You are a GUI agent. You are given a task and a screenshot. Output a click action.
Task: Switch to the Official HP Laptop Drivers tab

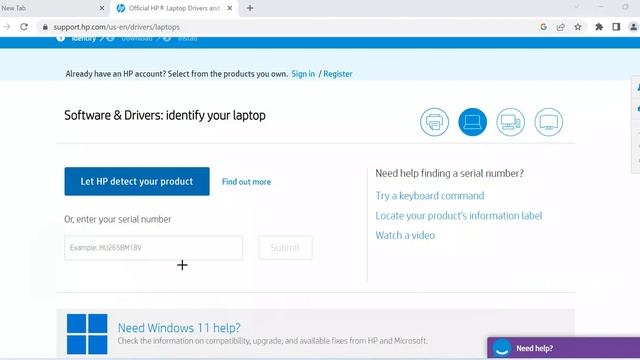pyautogui.click(x=174, y=8)
